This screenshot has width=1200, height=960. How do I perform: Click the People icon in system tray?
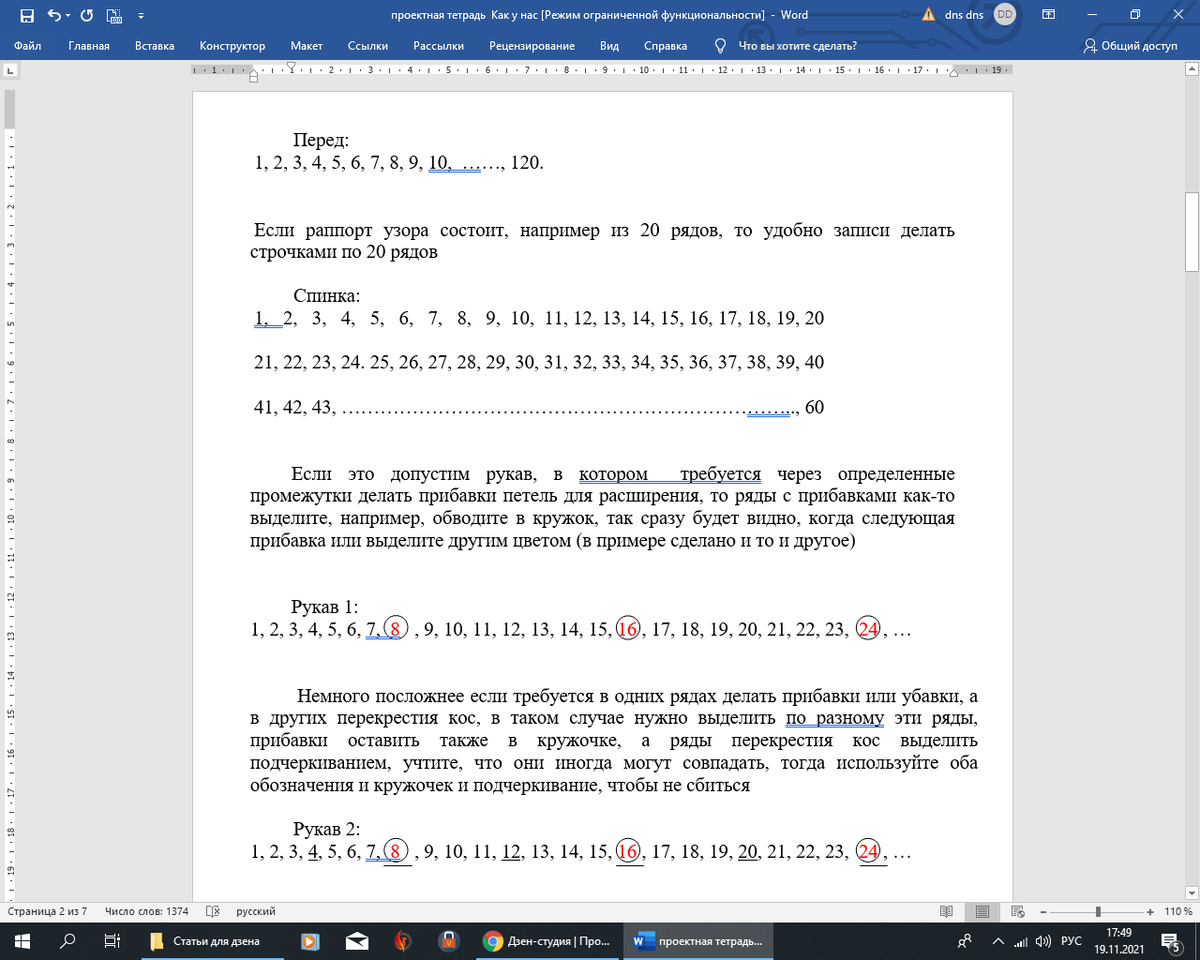965,941
